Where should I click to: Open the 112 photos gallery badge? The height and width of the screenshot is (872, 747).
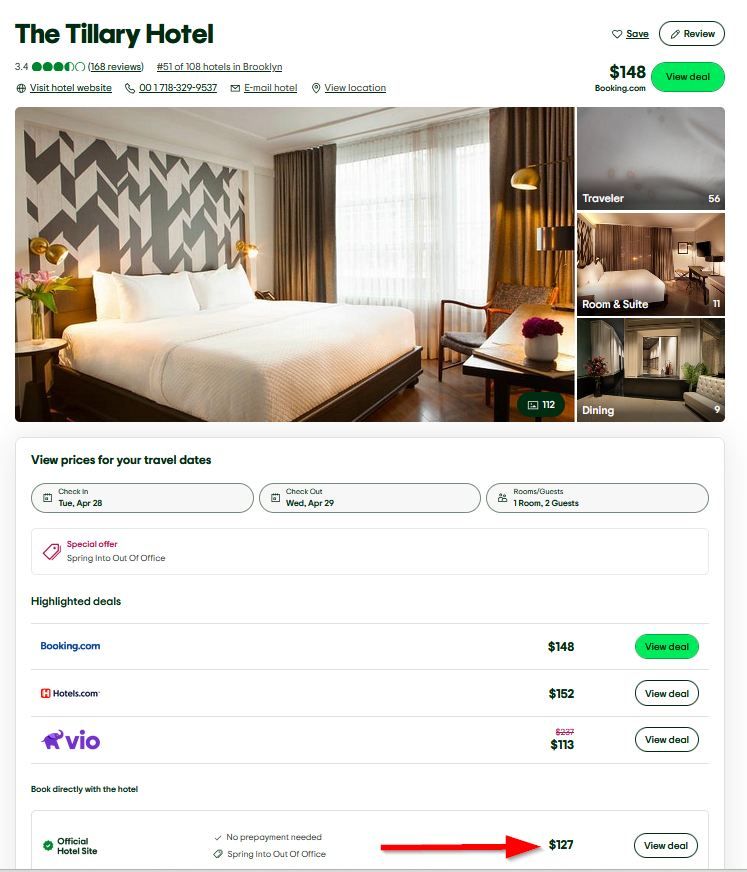541,405
